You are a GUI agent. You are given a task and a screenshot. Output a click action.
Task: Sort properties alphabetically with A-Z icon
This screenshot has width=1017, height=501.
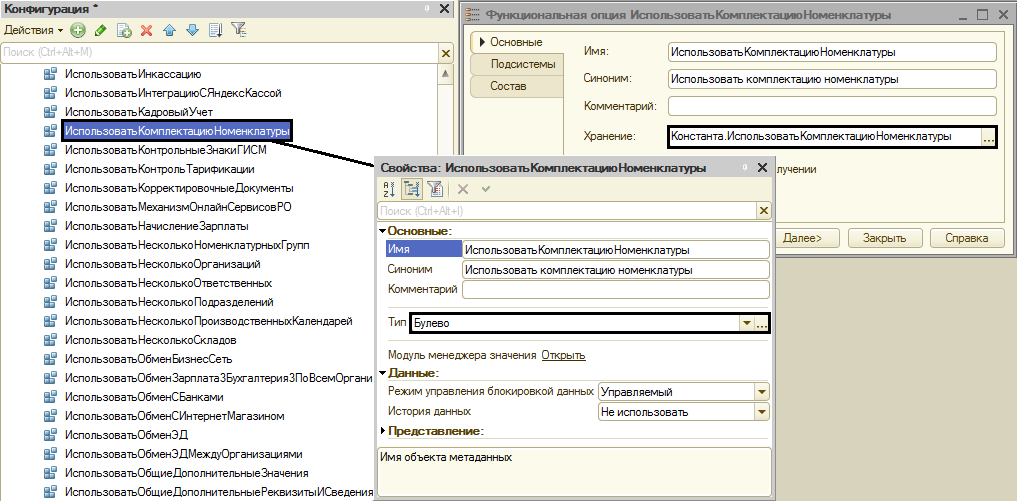pos(389,189)
